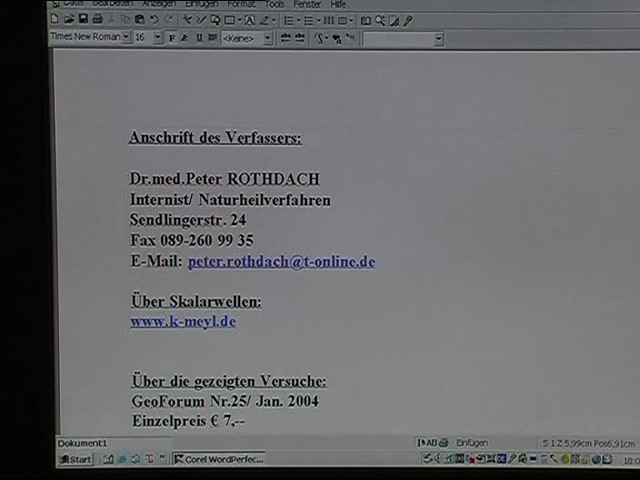Click the open book icon
Image resolution: width=640 pixels, height=480 pixels.
pos(366,21)
